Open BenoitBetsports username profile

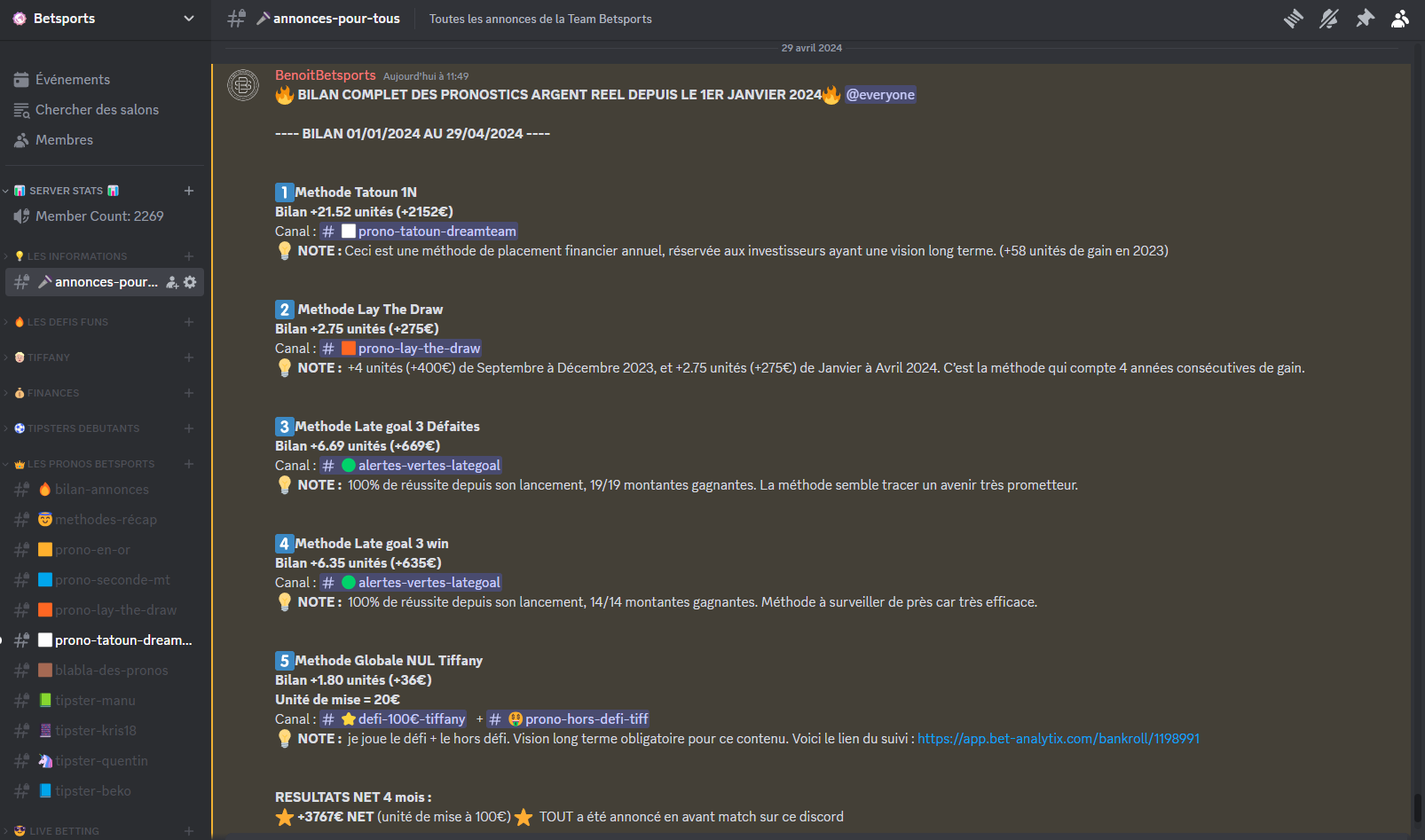[x=326, y=75]
